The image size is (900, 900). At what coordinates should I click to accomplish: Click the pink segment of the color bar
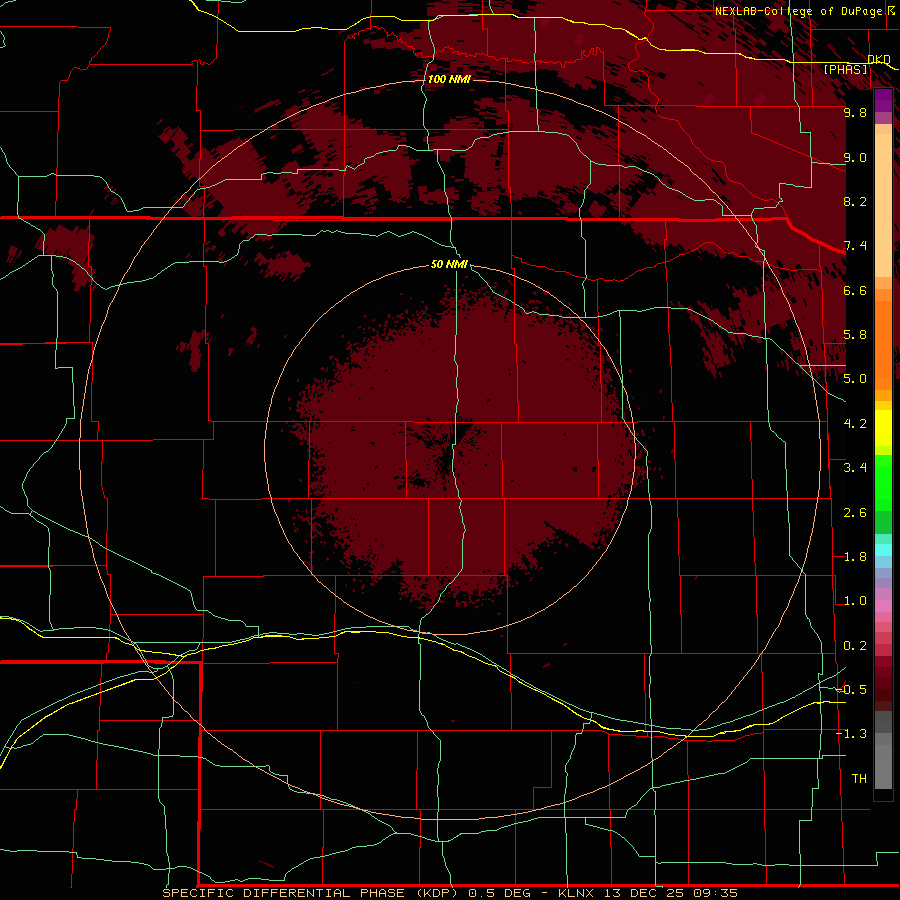(883, 606)
